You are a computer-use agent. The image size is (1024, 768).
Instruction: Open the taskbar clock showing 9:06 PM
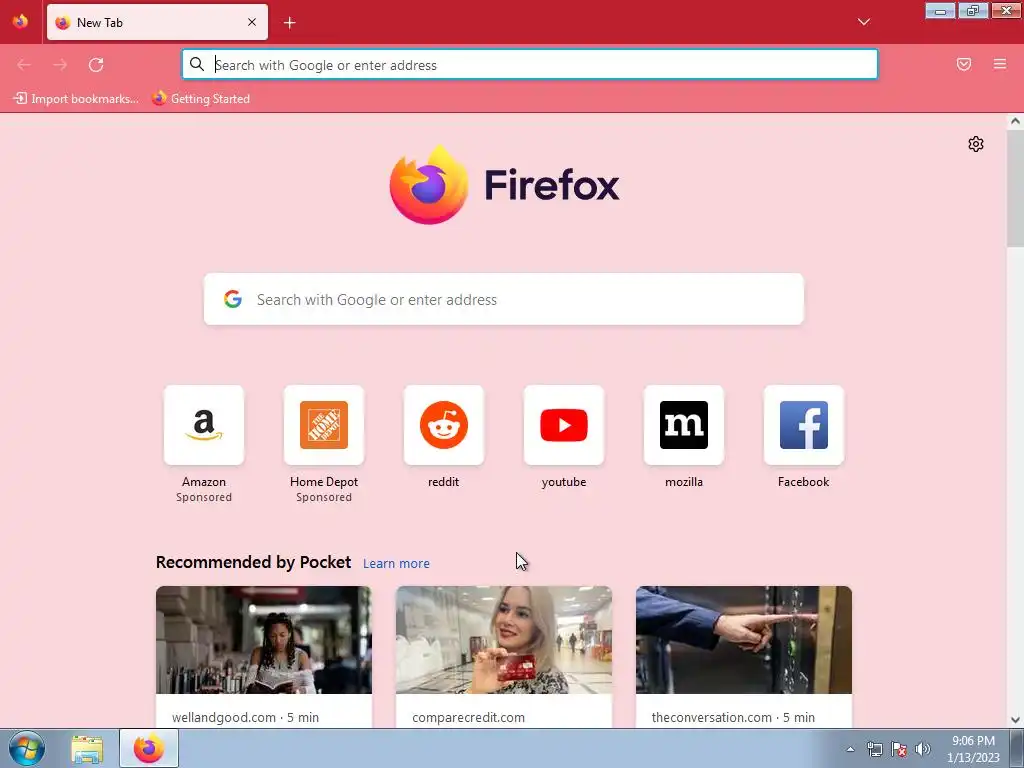(972, 749)
